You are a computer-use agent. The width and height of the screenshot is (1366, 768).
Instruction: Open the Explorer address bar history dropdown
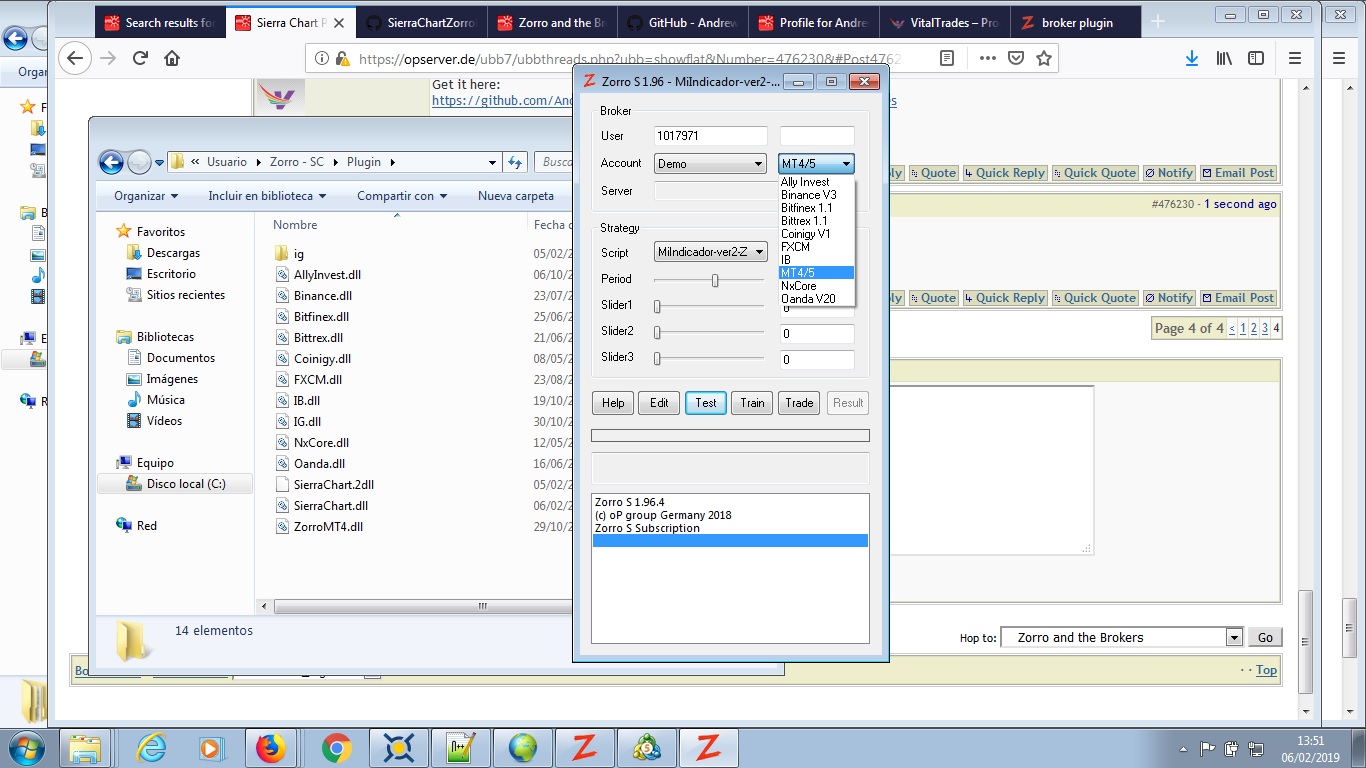[492, 162]
